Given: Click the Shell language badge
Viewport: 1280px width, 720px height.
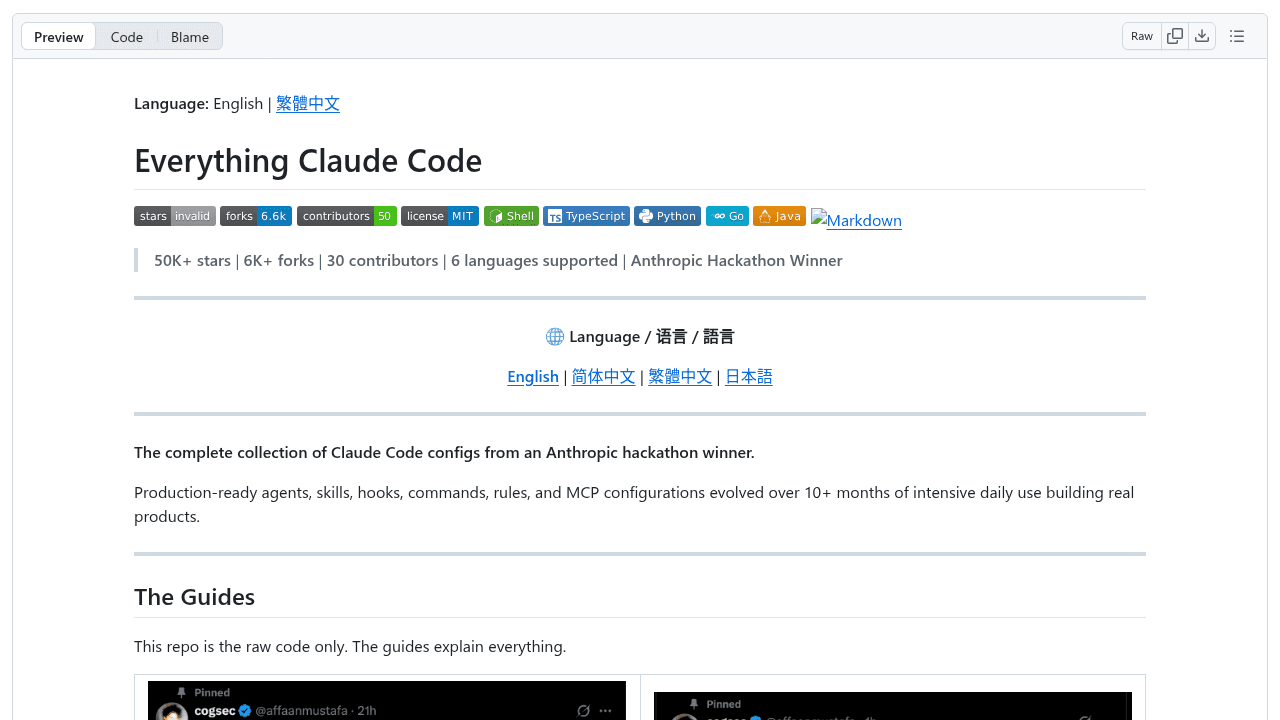Looking at the screenshot, I should 511,215.
